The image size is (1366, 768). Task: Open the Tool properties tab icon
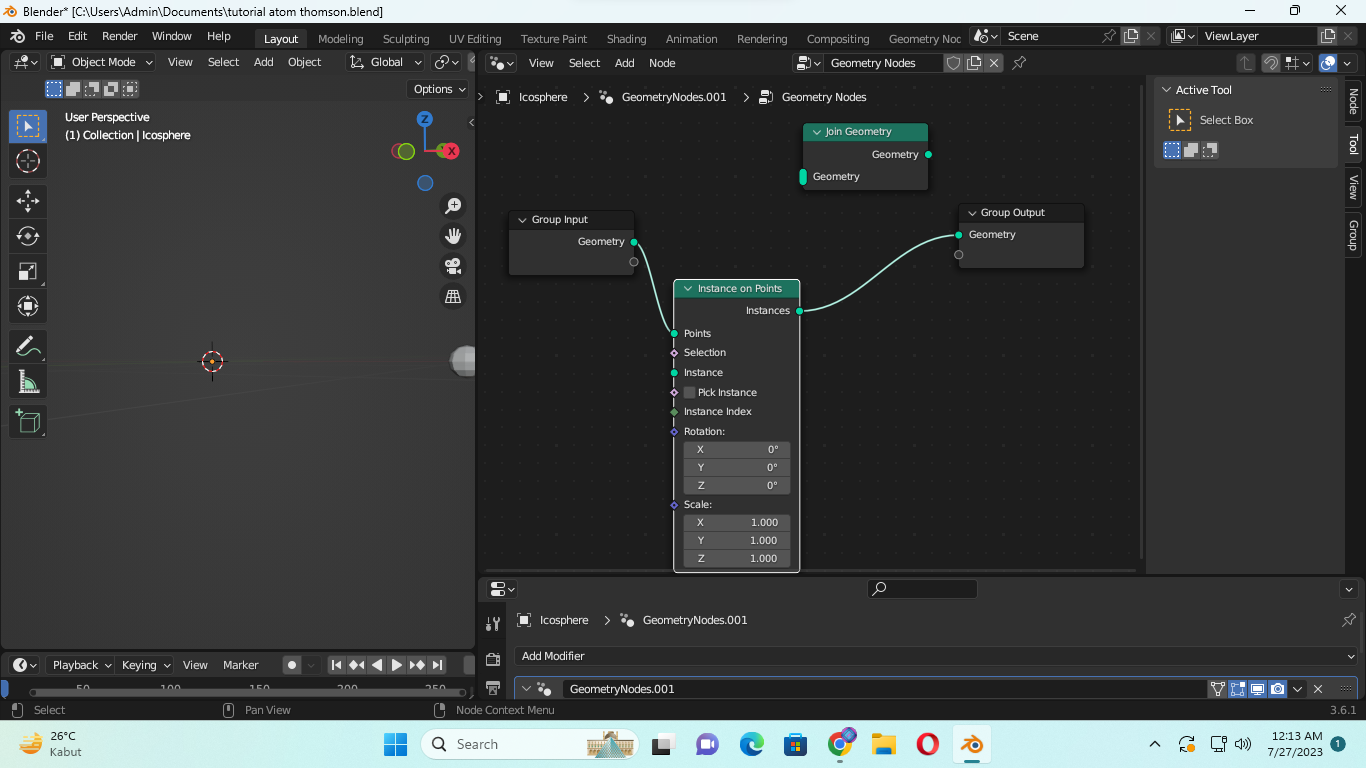[492, 624]
